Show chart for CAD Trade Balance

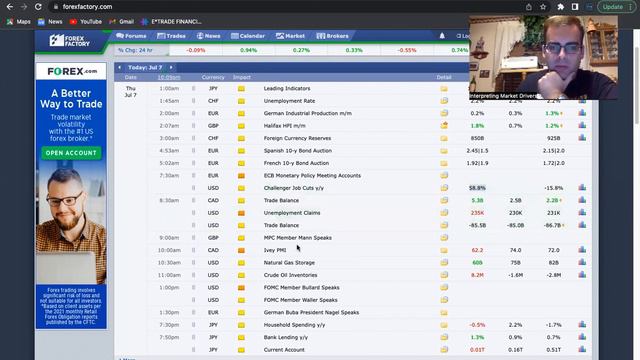click(x=582, y=200)
